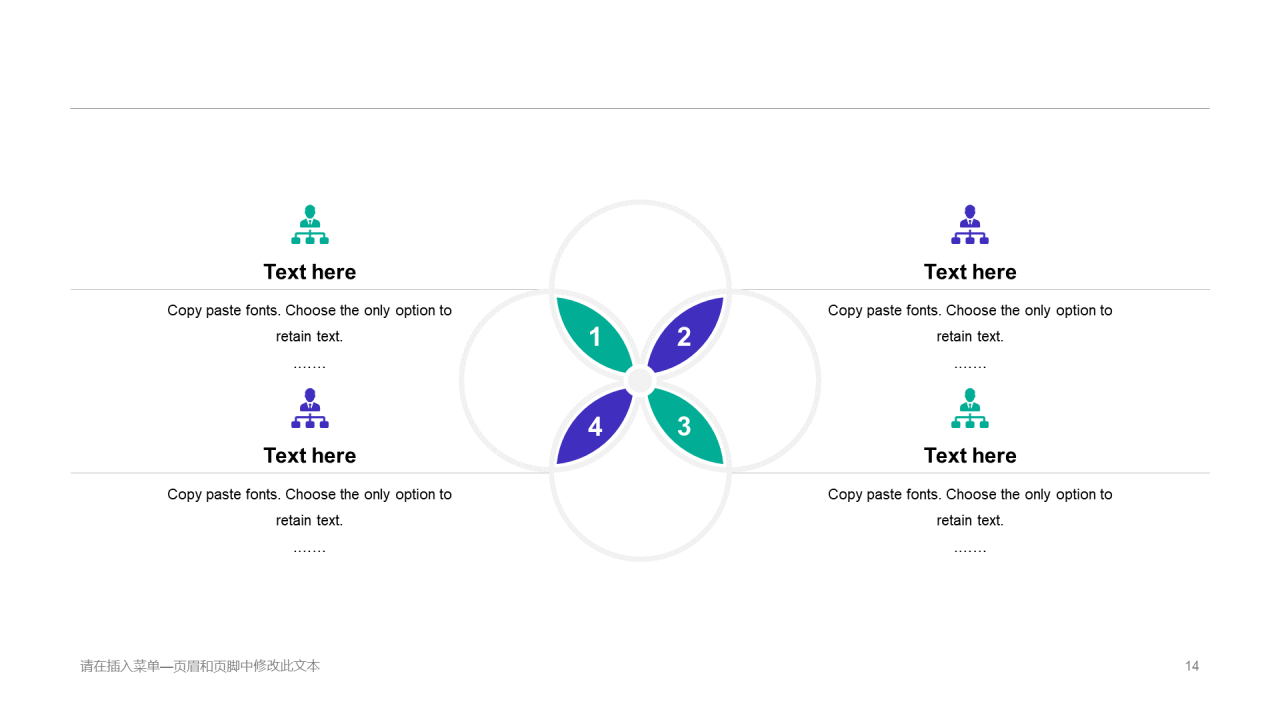Select the green org-chart icon at bottom right
The width and height of the screenshot is (1280, 720).
(x=970, y=408)
